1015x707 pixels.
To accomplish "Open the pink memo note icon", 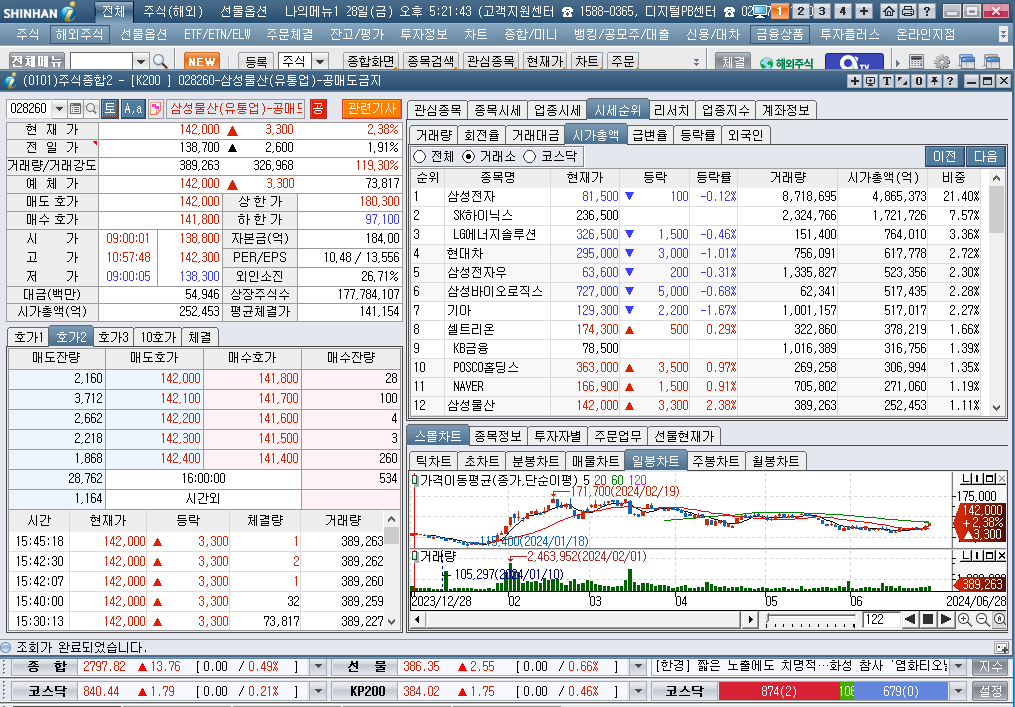I will 155,108.
